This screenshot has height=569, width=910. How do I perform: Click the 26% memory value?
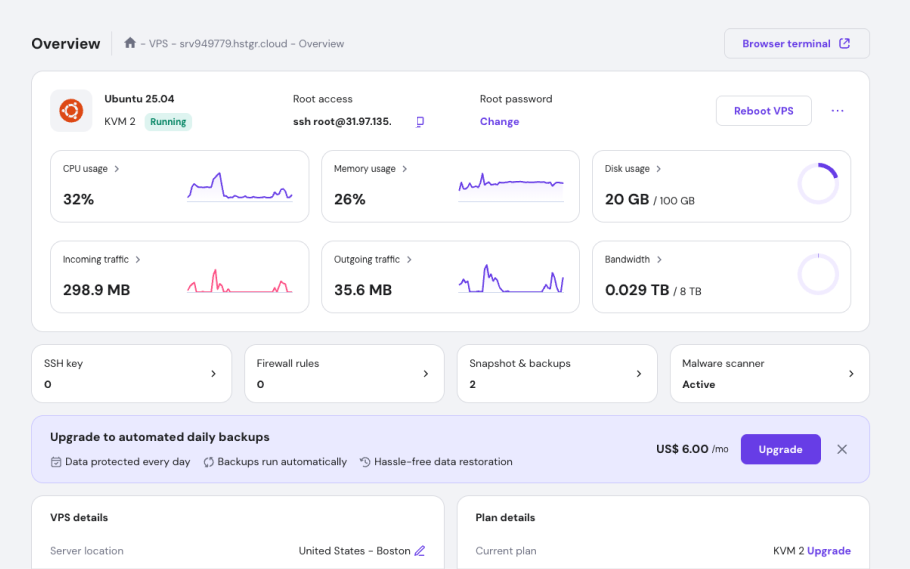click(x=349, y=199)
